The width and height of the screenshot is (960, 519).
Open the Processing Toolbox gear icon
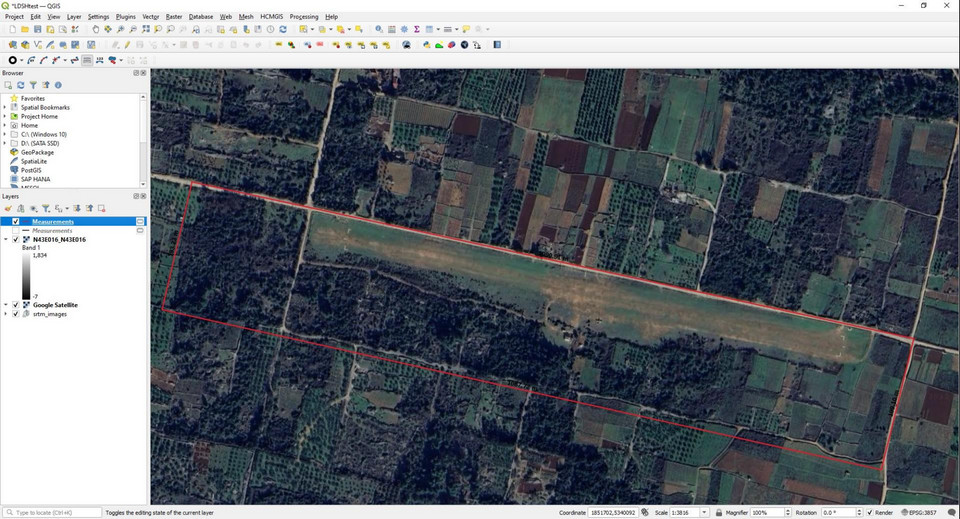404,29
